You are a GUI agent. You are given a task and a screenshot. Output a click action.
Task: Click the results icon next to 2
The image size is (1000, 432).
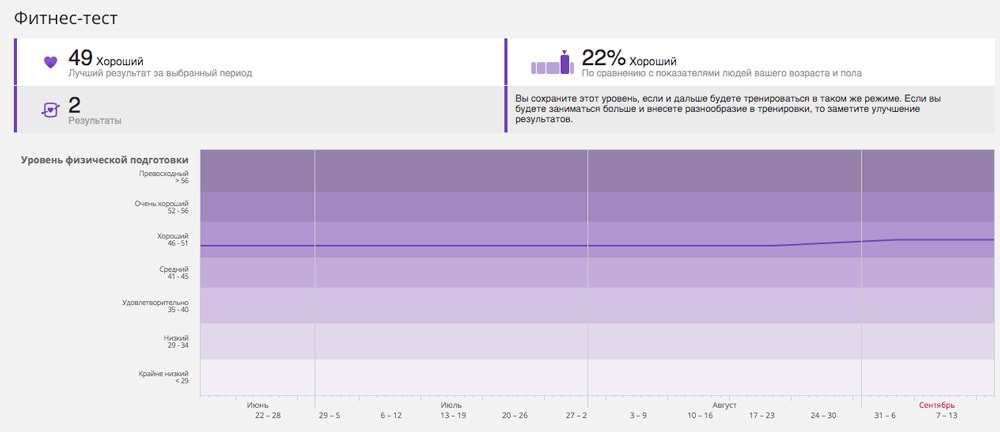51,109
